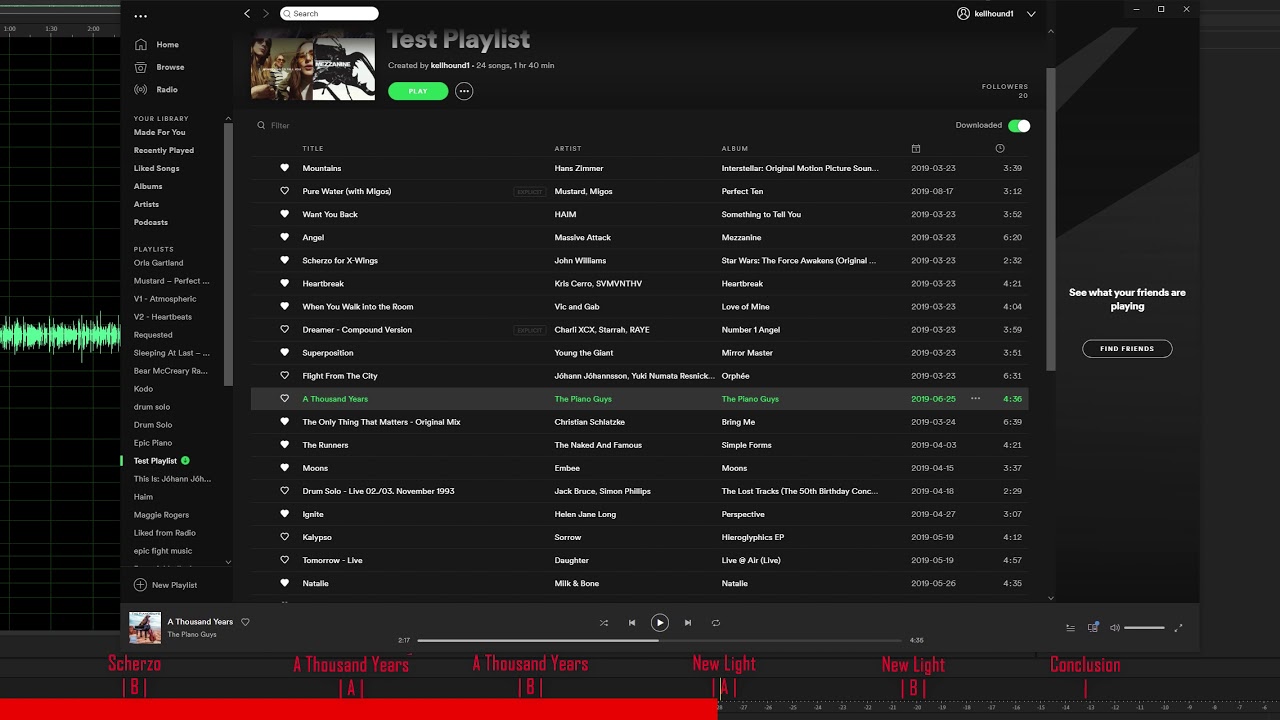The image size is (1280, 720).
Task: Open V2 - Heartbeats playlist
Action: [x=163, y=317]
